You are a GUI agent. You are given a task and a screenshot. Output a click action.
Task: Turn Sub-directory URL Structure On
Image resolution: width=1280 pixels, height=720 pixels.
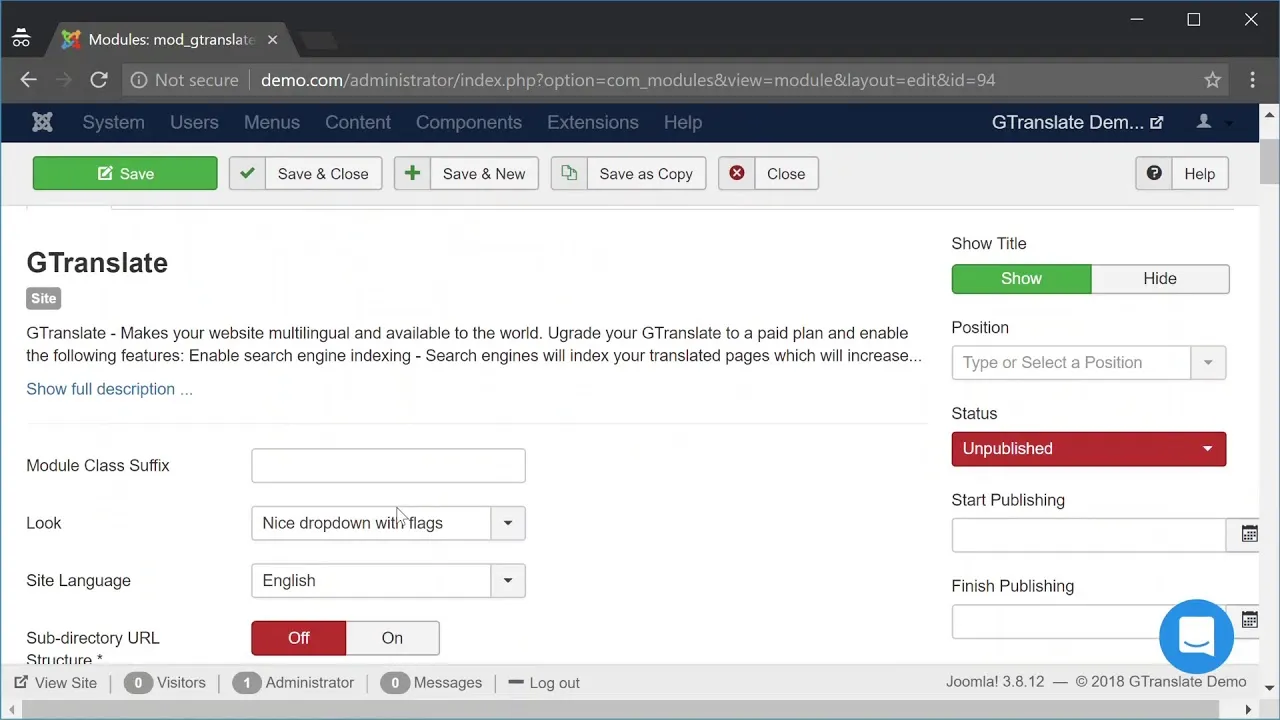392,638
